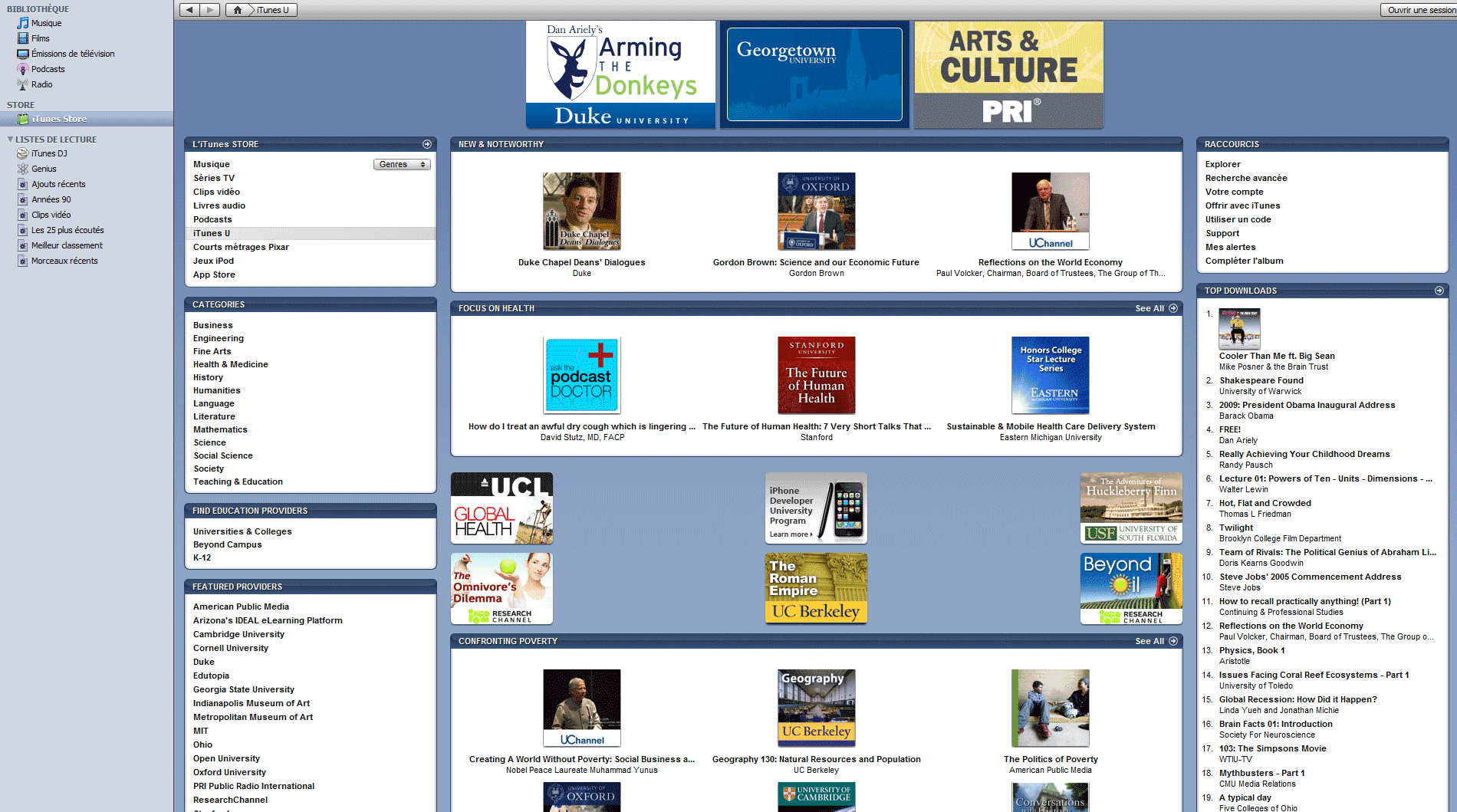Open Meilleur classement playlist
This screenshot has width=1457, height=812.
67,245
